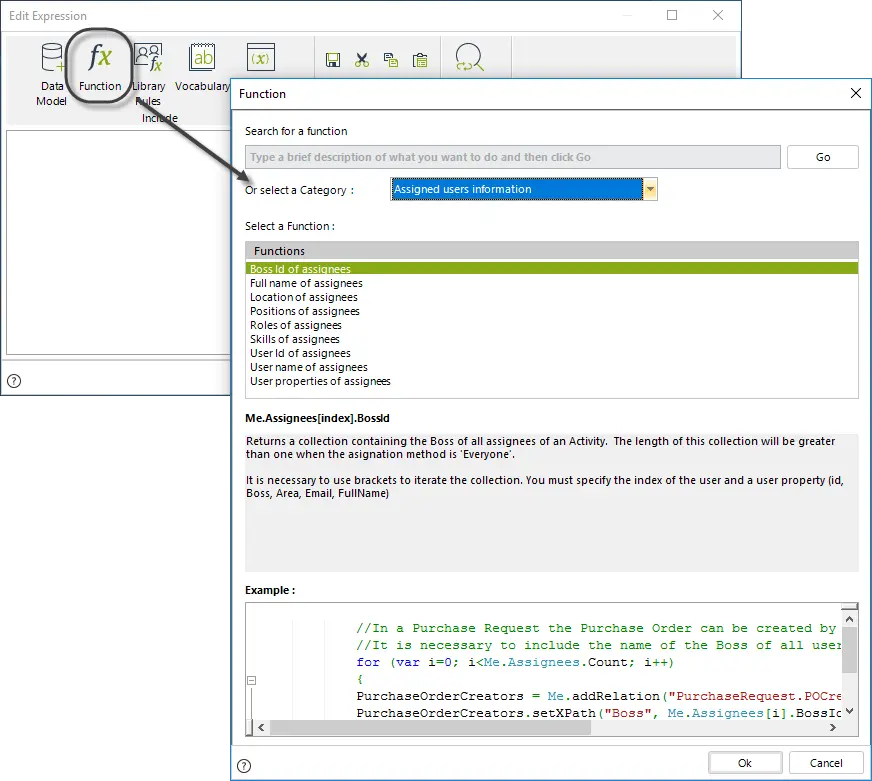This screenshot has height=781, width=872.
Task: Click the Cut scissors icon
Action: [x=362, y=60]
